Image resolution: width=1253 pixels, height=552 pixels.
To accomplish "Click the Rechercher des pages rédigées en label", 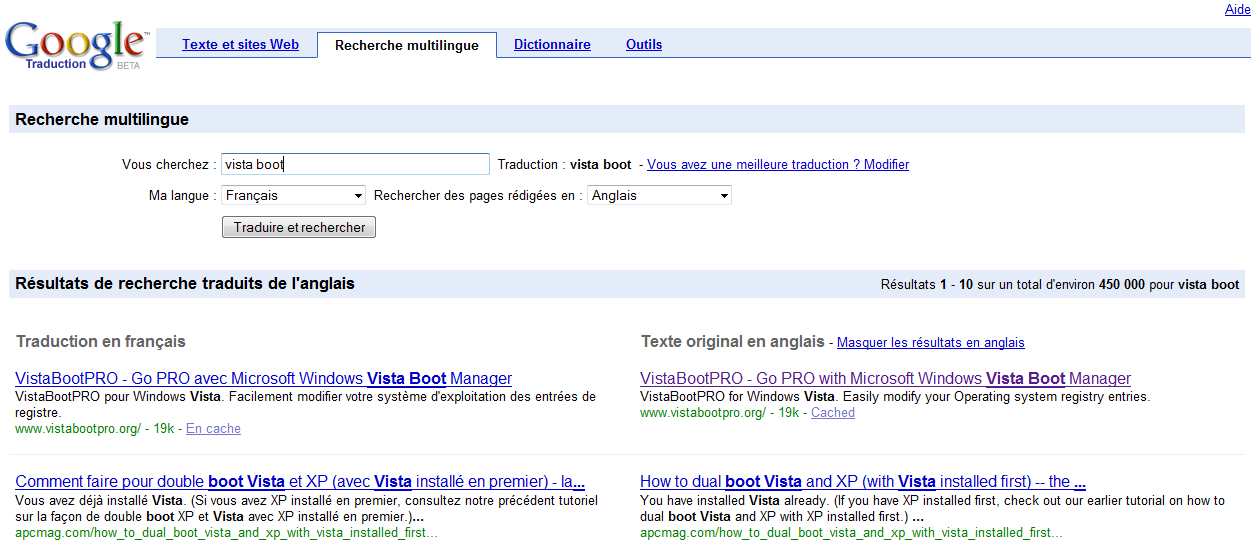I will point(478,196).
